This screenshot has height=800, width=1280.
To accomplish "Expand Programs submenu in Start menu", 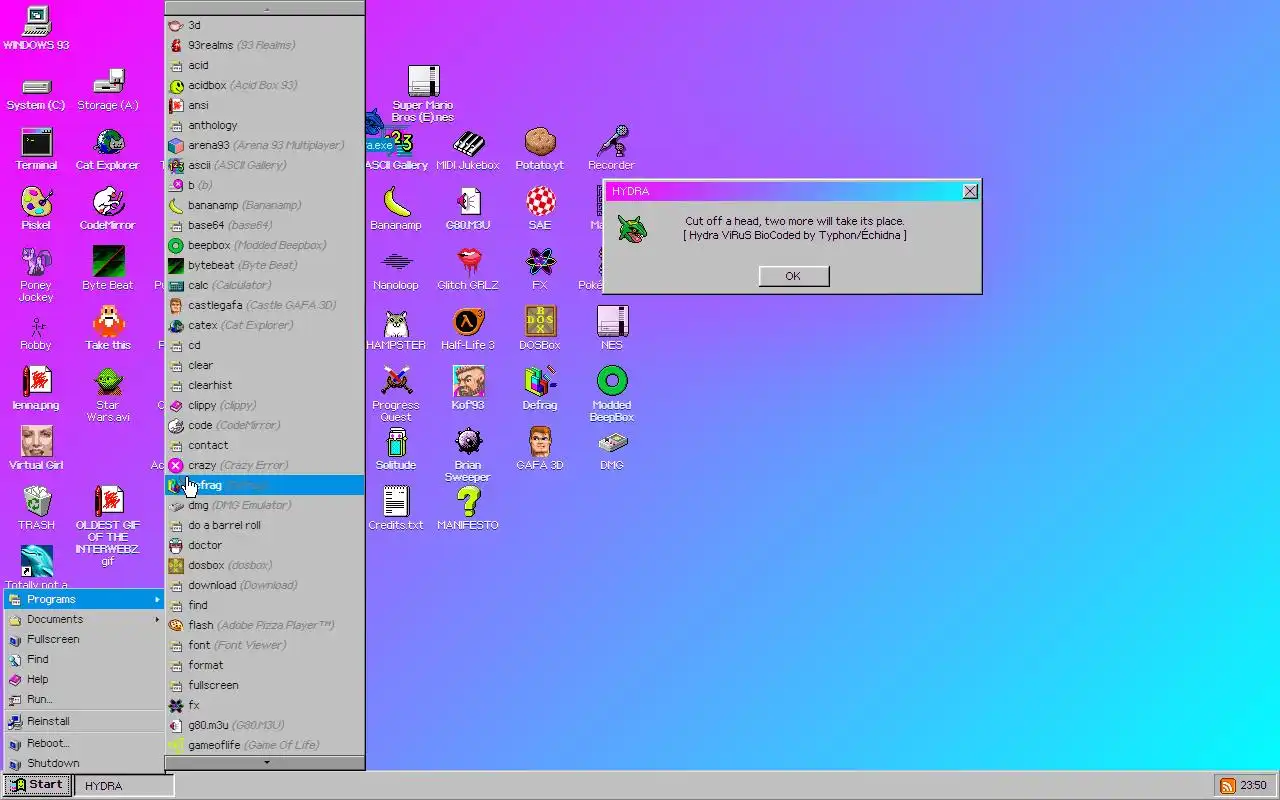I will pyautogui.click(x=84, y=599).
